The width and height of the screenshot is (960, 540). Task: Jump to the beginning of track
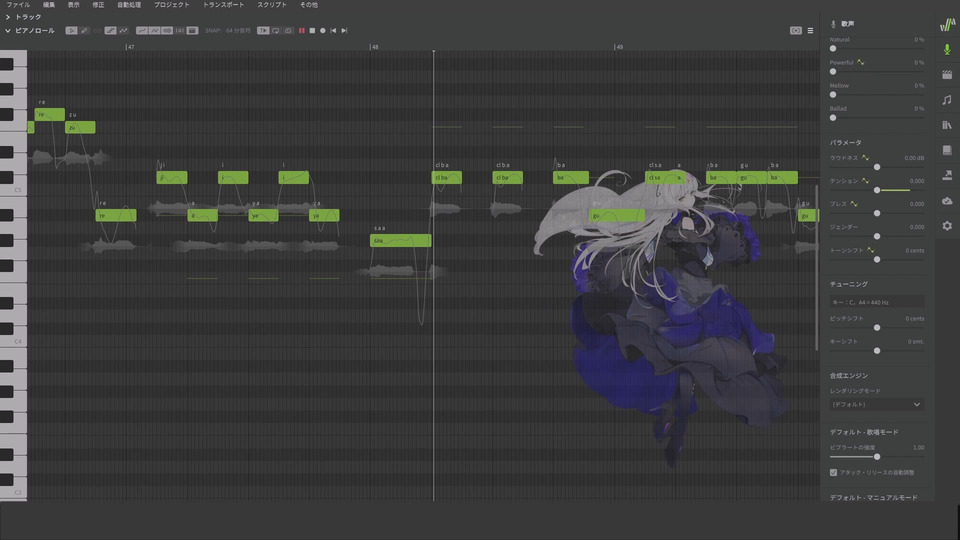(333, 31)
